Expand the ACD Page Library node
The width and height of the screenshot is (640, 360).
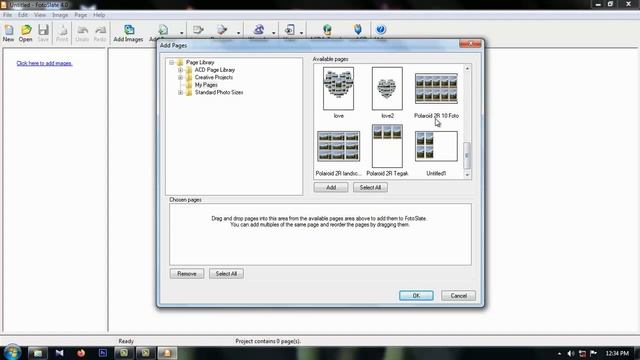tap(180, 70)
